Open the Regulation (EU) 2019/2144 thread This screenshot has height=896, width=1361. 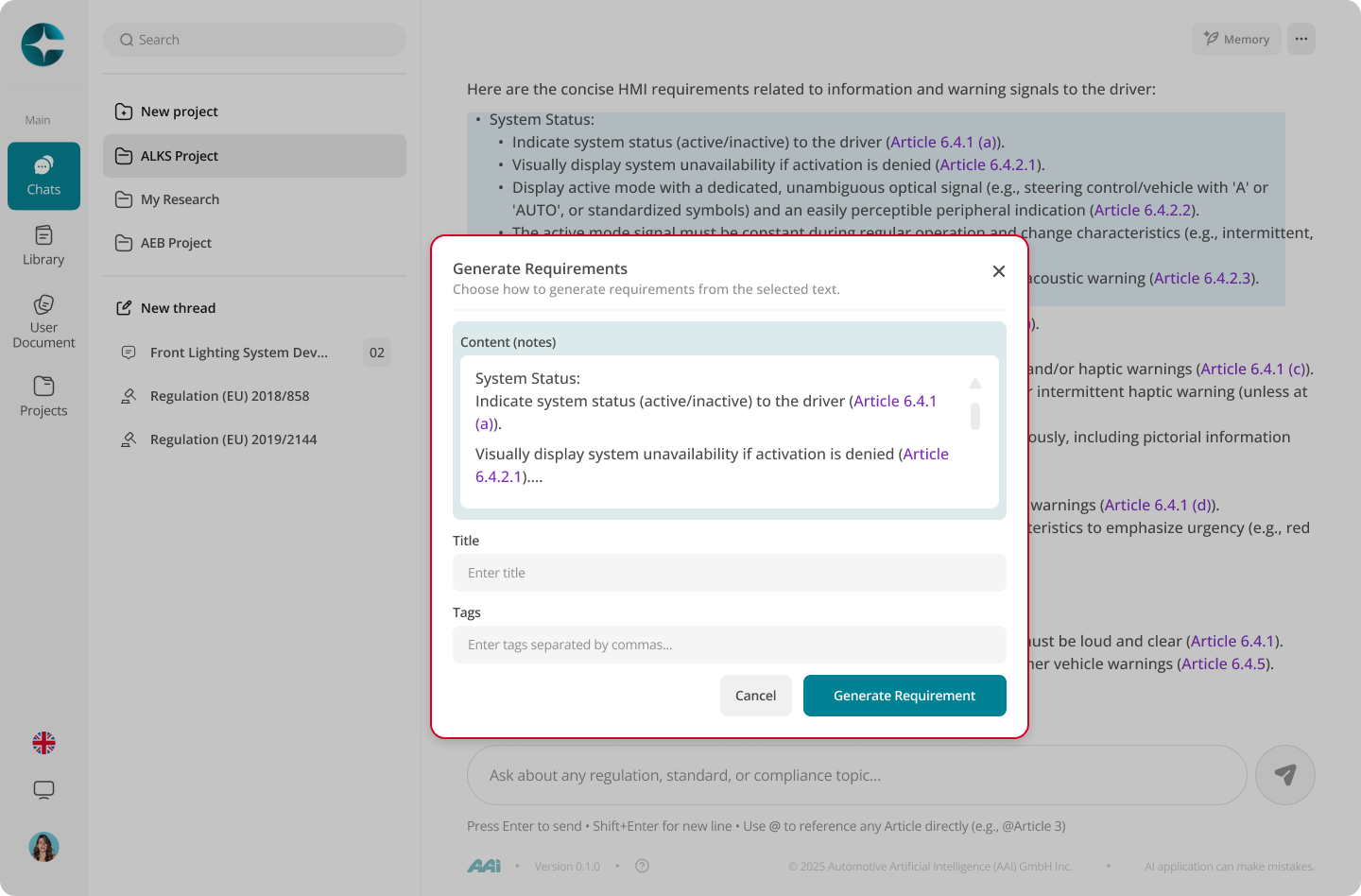point(254,439)
